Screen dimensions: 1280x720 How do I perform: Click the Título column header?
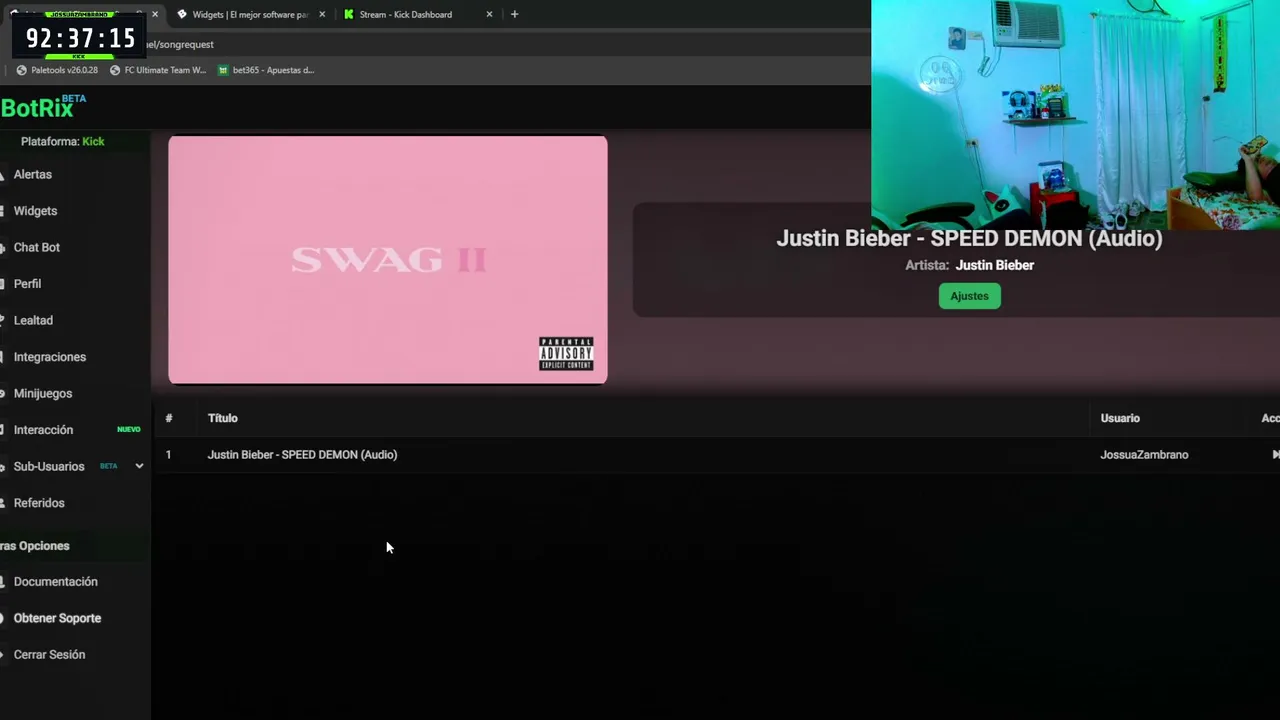222,418
